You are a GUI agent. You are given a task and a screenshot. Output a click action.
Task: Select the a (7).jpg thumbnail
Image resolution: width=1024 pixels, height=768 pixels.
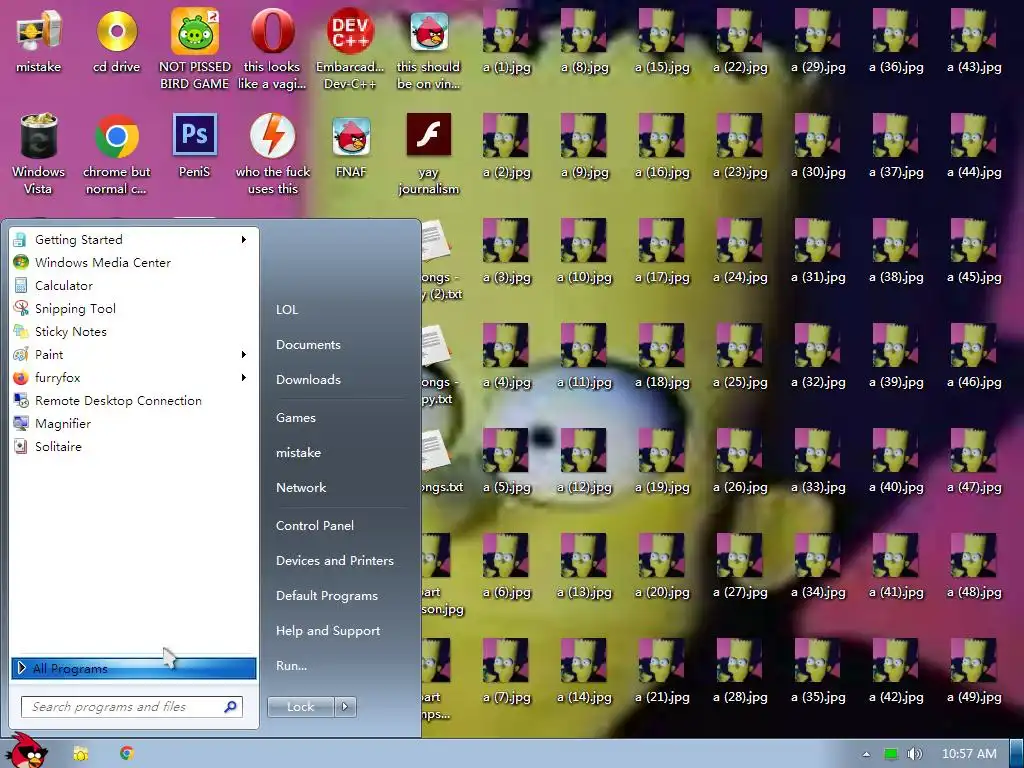point(506,661)
